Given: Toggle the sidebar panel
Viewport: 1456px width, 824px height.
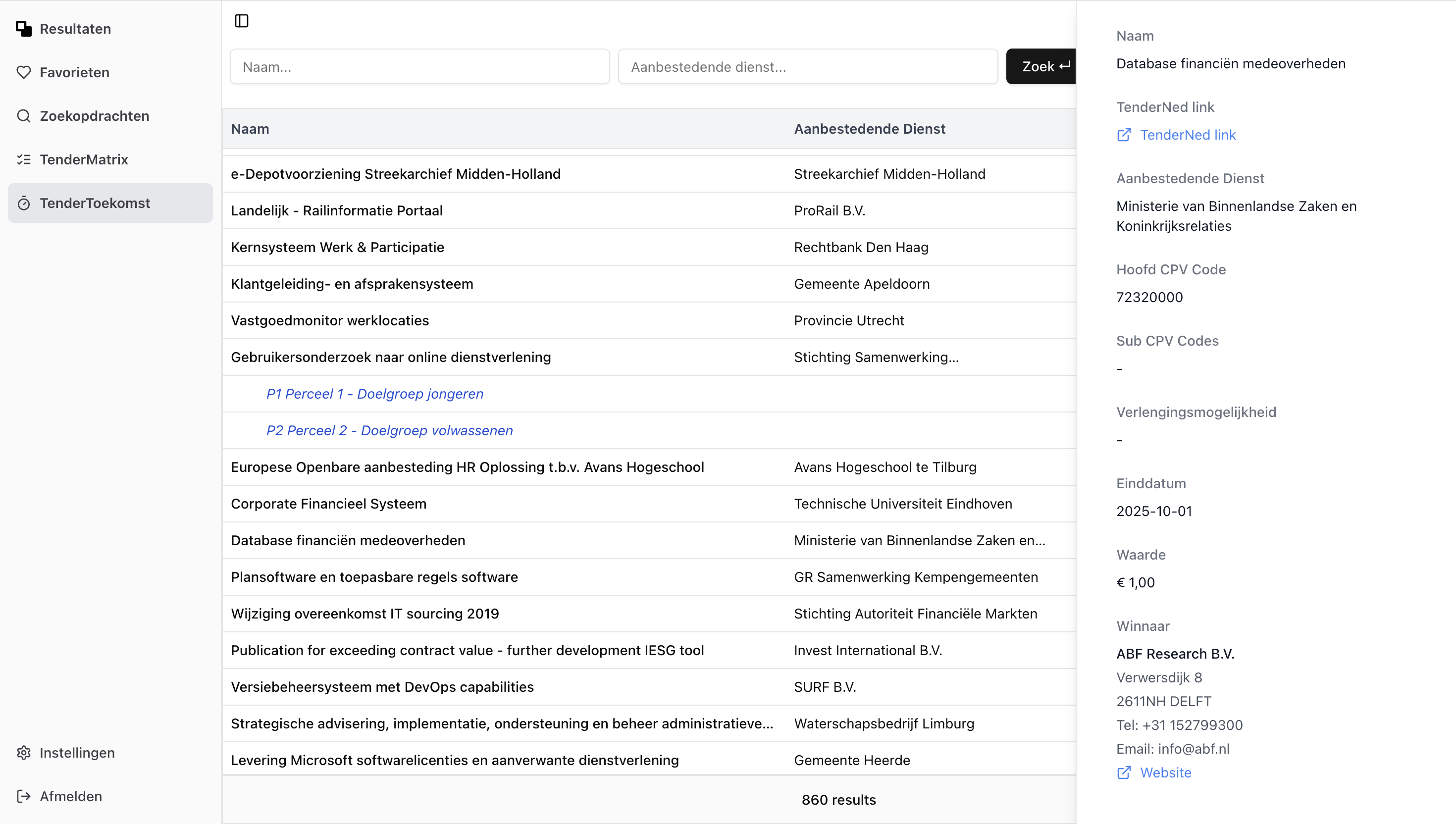Looking at the screenshot, I should (x=242, y=21).
